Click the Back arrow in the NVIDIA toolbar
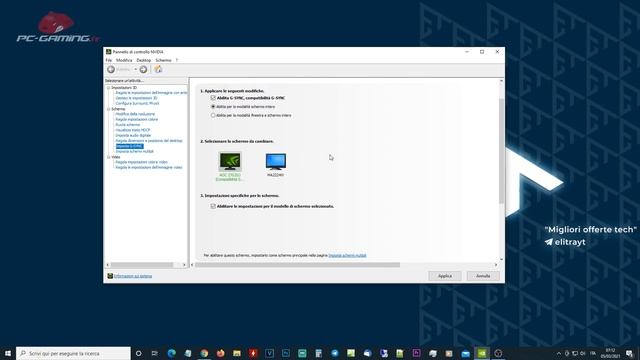Screen dimensions: 640x360 111,69
